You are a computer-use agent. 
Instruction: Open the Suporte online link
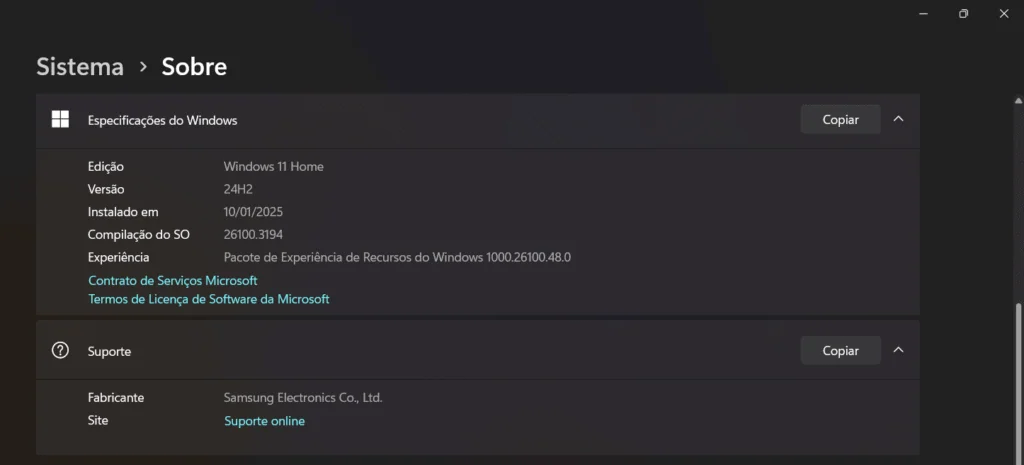point(264,421)
